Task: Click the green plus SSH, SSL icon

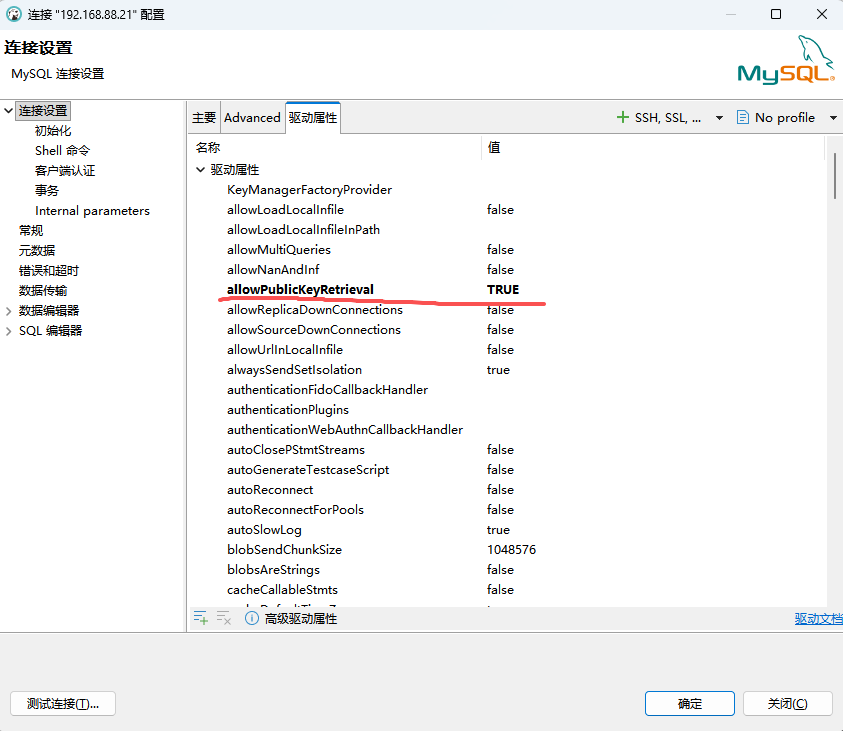Action: (x=623, y=118)
